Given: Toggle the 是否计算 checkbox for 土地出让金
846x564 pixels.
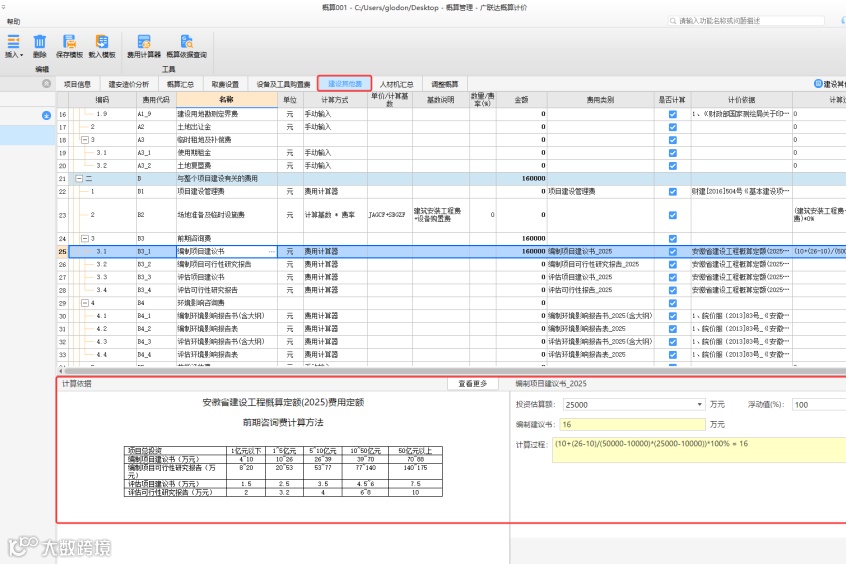Looking at the screenshot, I should [x=672, y=127].
